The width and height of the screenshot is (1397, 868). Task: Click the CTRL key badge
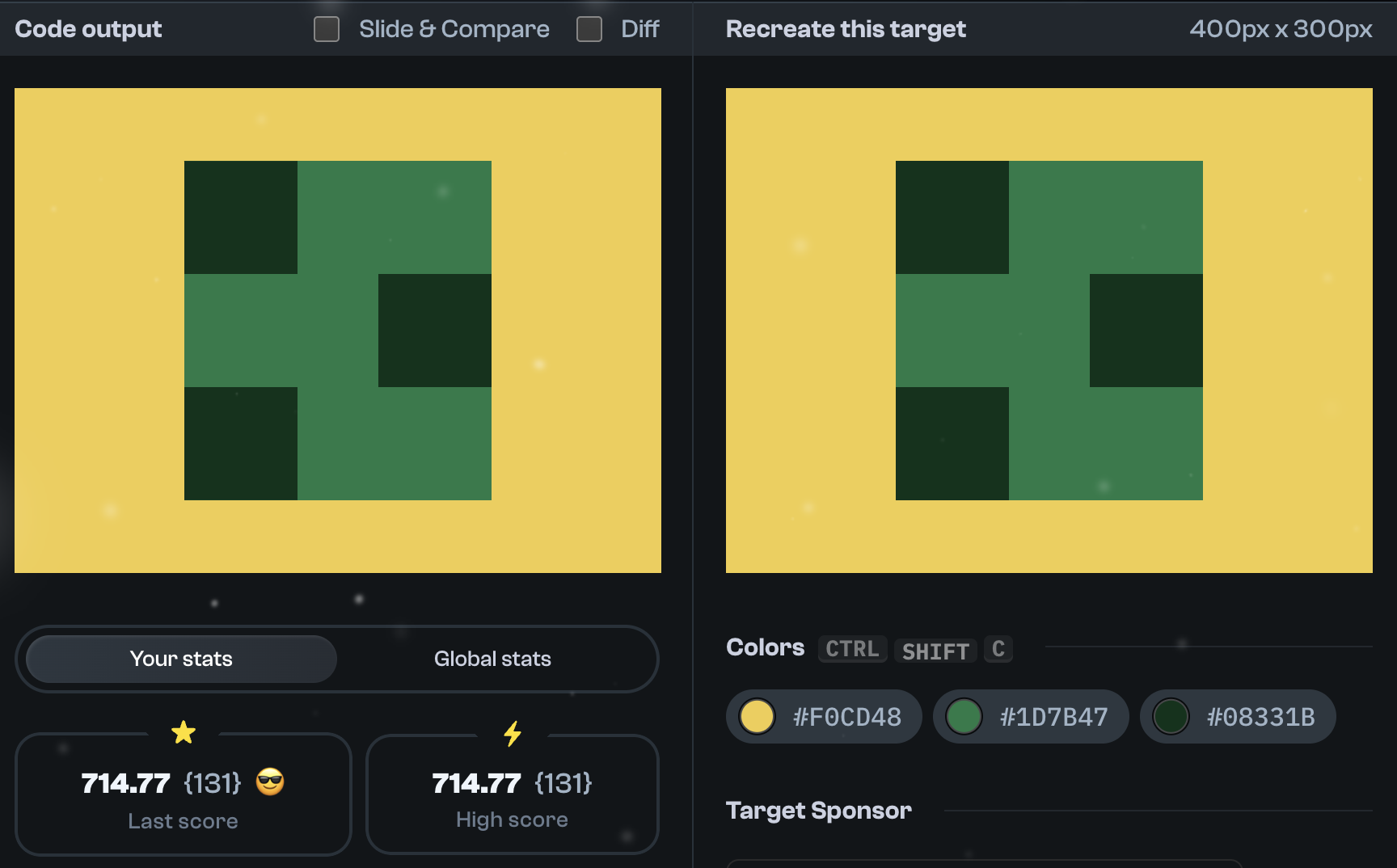[851, 649]
